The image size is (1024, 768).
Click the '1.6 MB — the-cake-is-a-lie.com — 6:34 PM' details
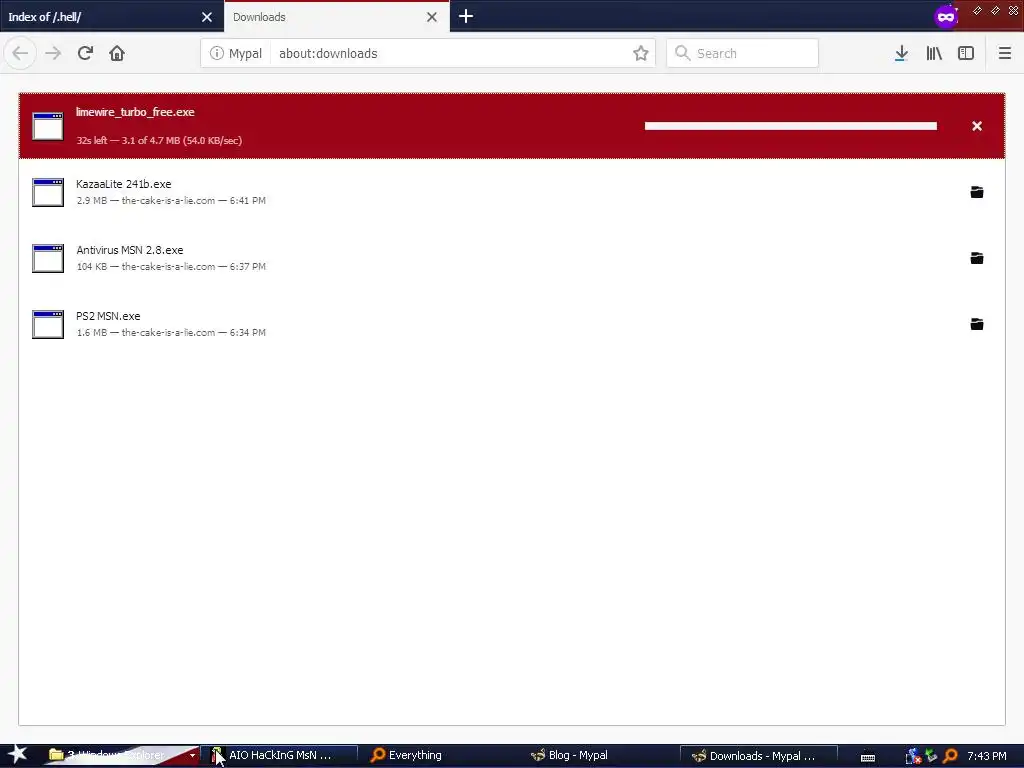[x=171, y=332]
